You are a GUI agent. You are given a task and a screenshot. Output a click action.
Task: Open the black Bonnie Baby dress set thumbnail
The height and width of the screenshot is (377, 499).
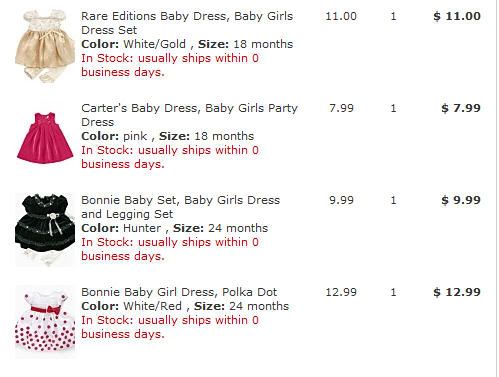pos(45,230)
